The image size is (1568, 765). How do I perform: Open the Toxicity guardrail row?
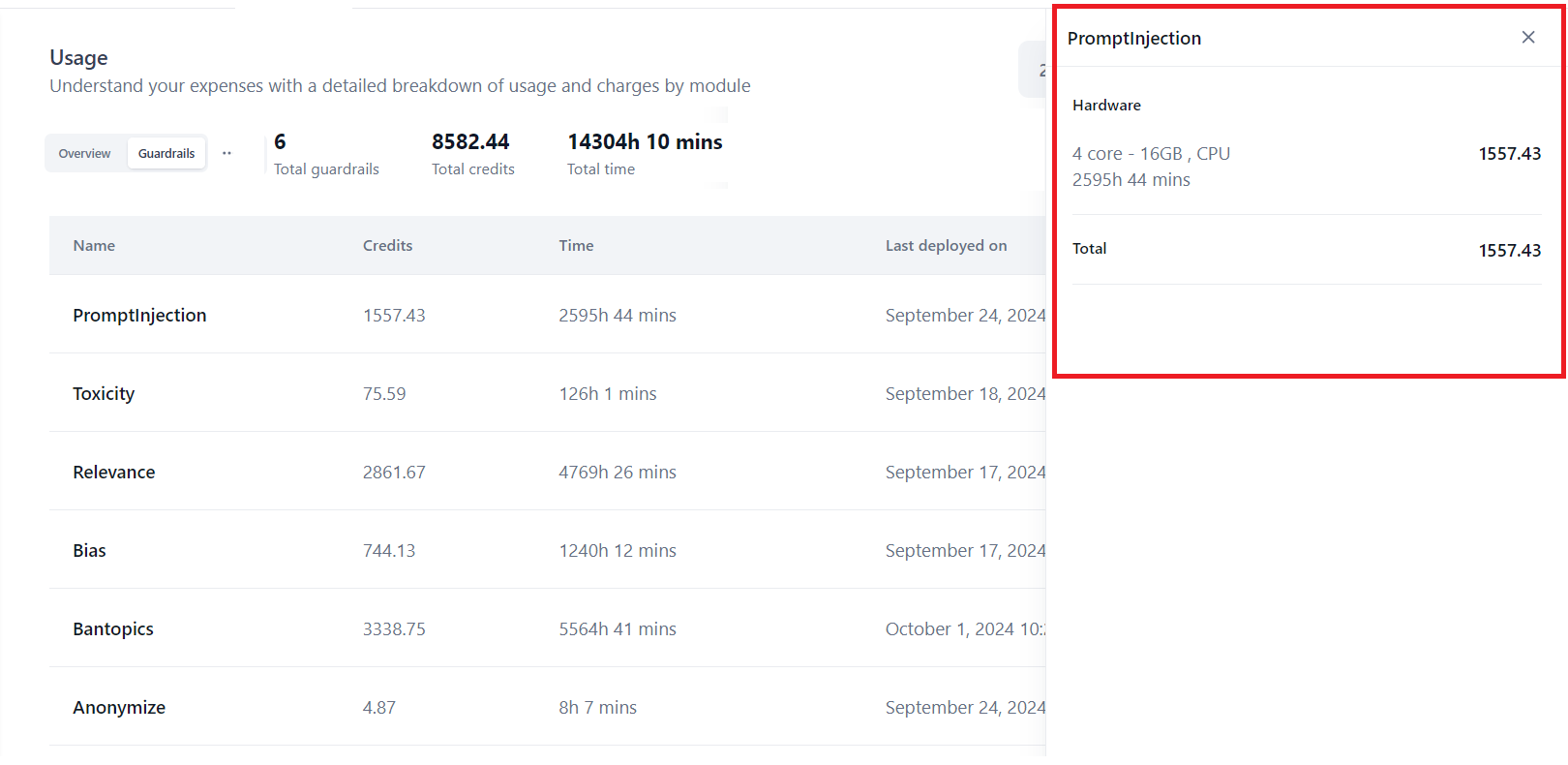tap(104, 394)
